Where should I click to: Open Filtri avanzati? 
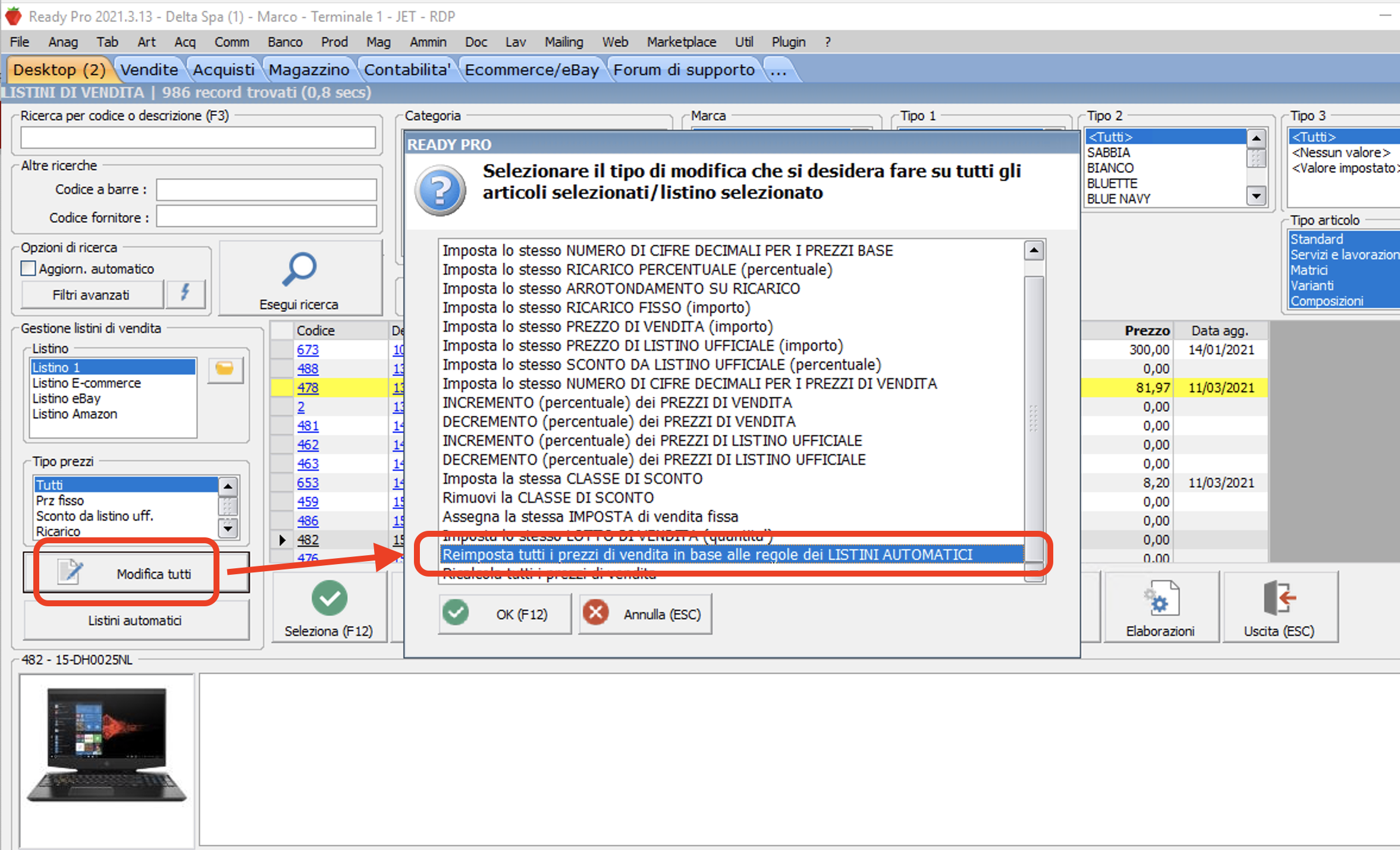click(x=92, y=295)
